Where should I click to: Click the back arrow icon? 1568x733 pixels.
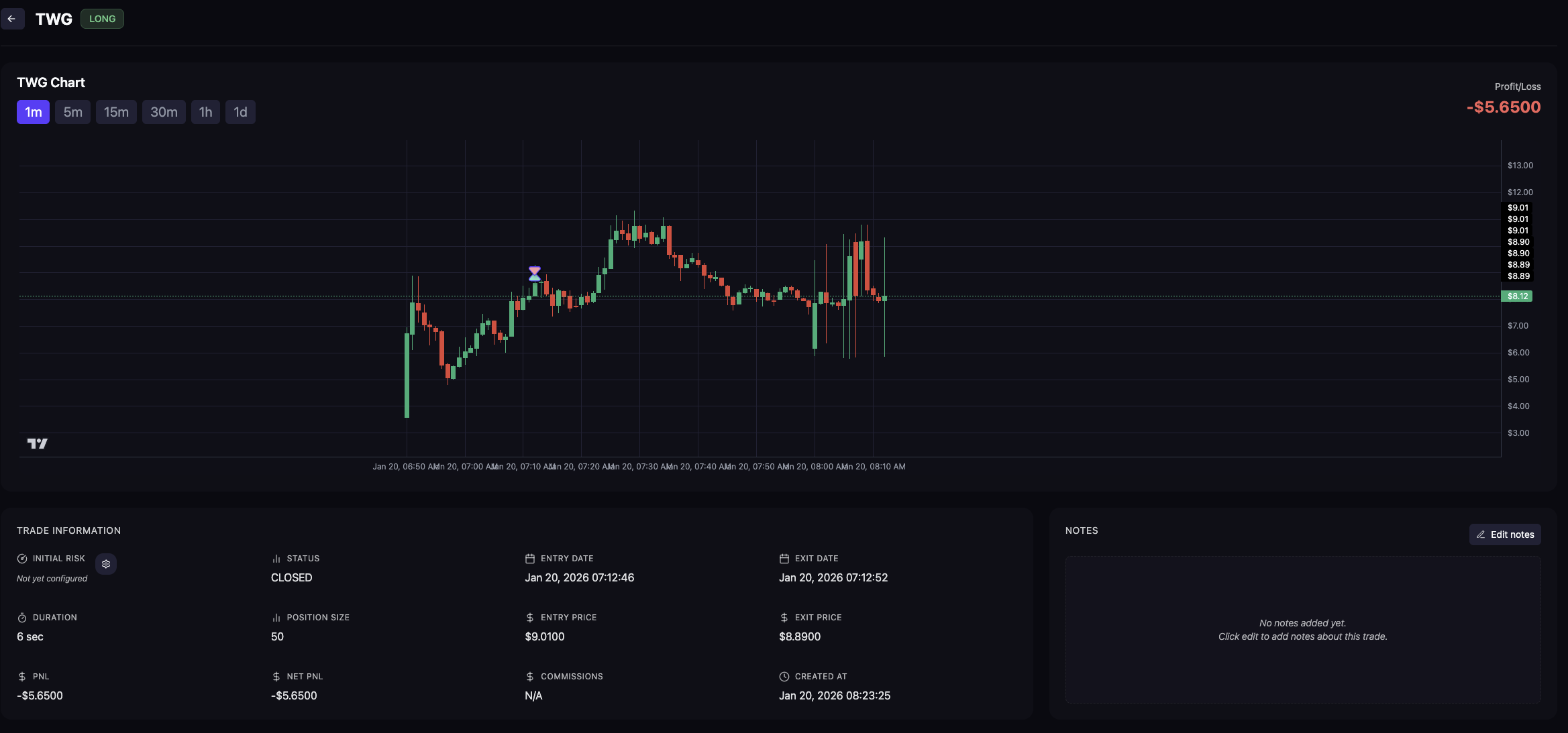11,19
